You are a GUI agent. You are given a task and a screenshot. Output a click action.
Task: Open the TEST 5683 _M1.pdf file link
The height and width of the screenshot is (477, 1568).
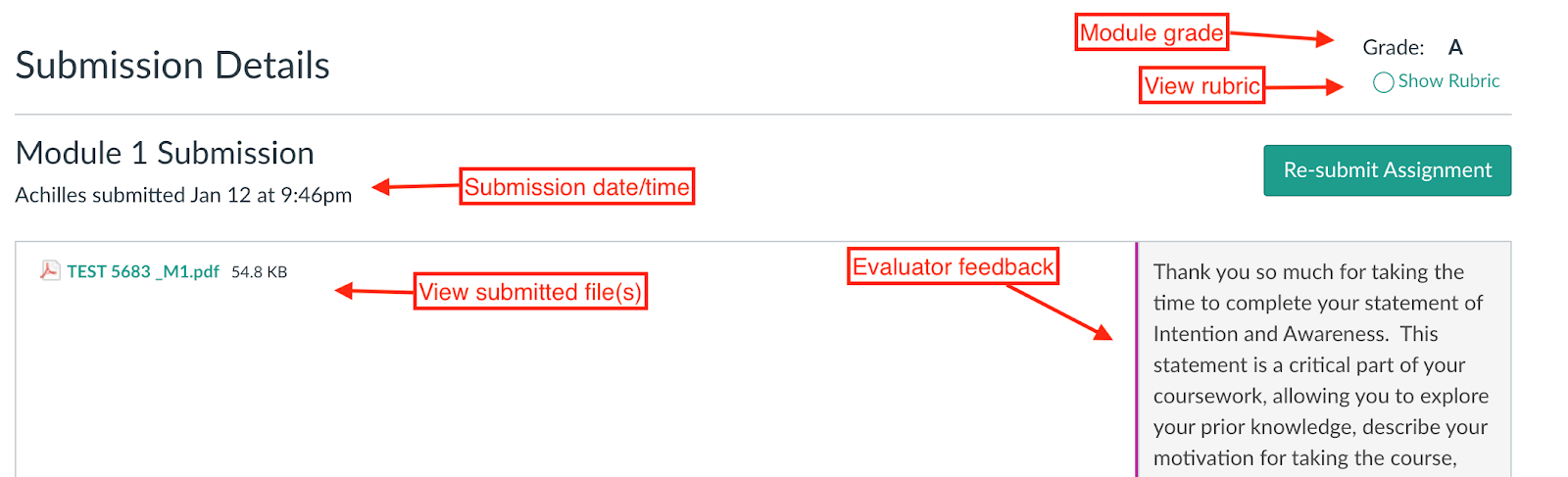coord(143,271)
